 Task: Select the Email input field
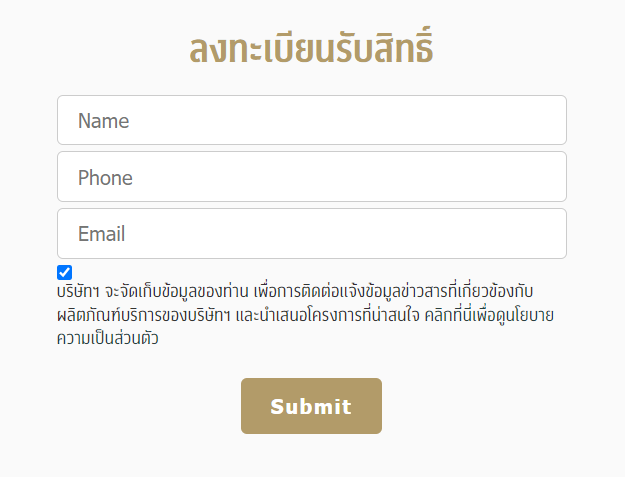(x=311, y=234)
